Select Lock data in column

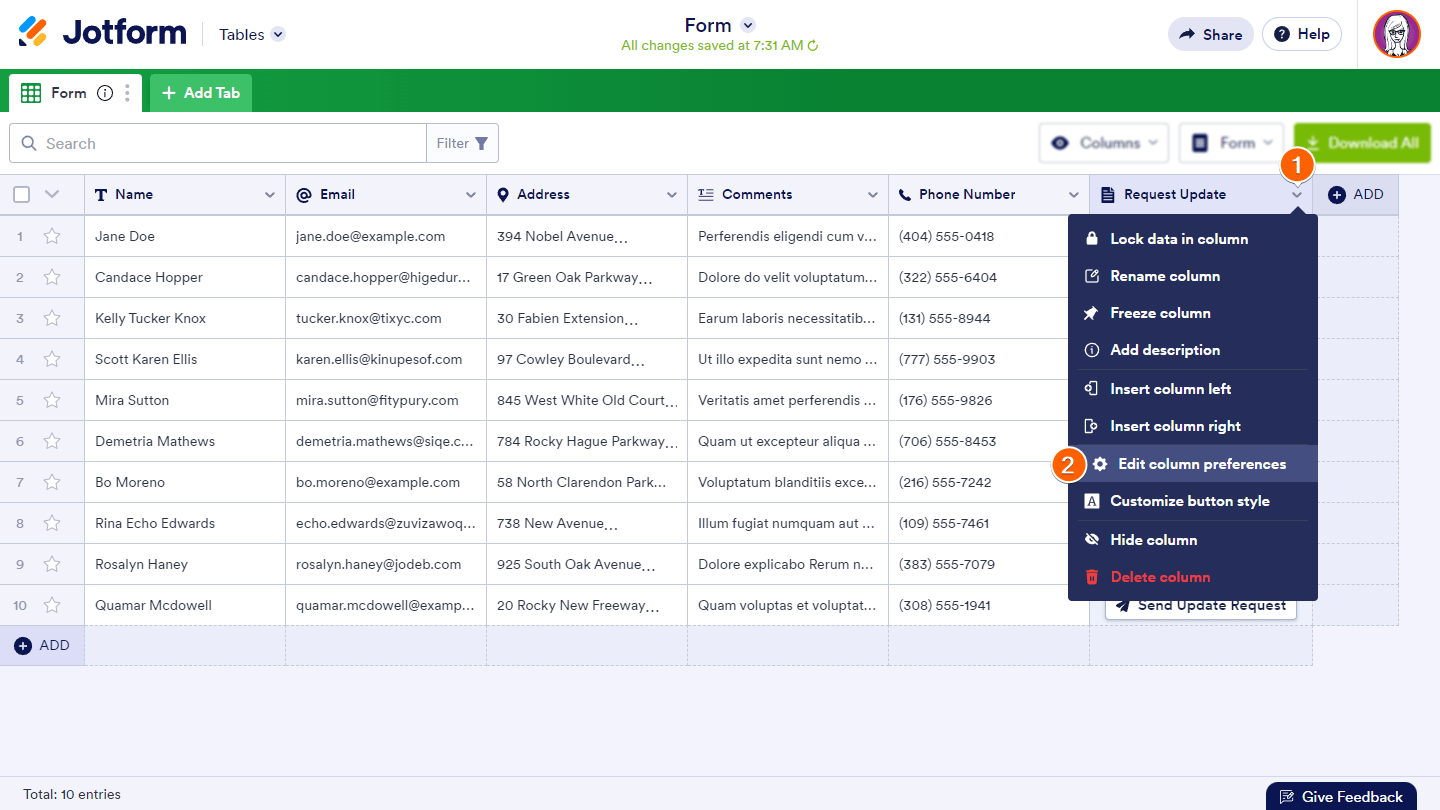[1192, 239]
